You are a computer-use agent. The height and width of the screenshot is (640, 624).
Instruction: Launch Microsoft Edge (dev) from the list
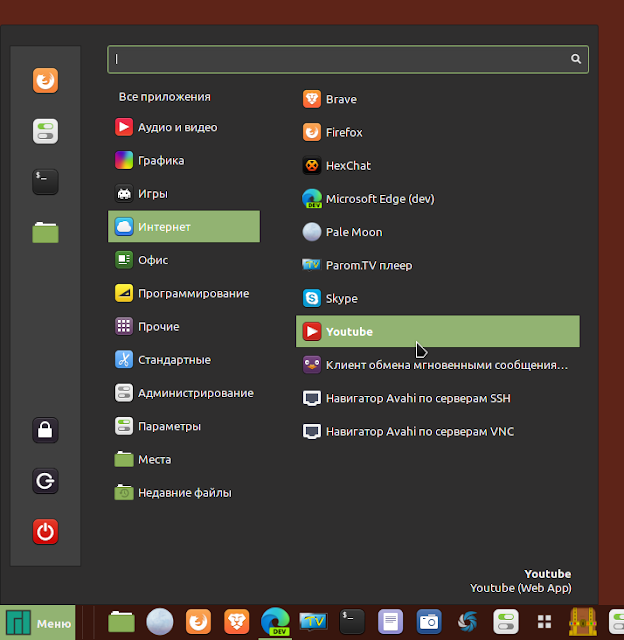pos(437,199)
